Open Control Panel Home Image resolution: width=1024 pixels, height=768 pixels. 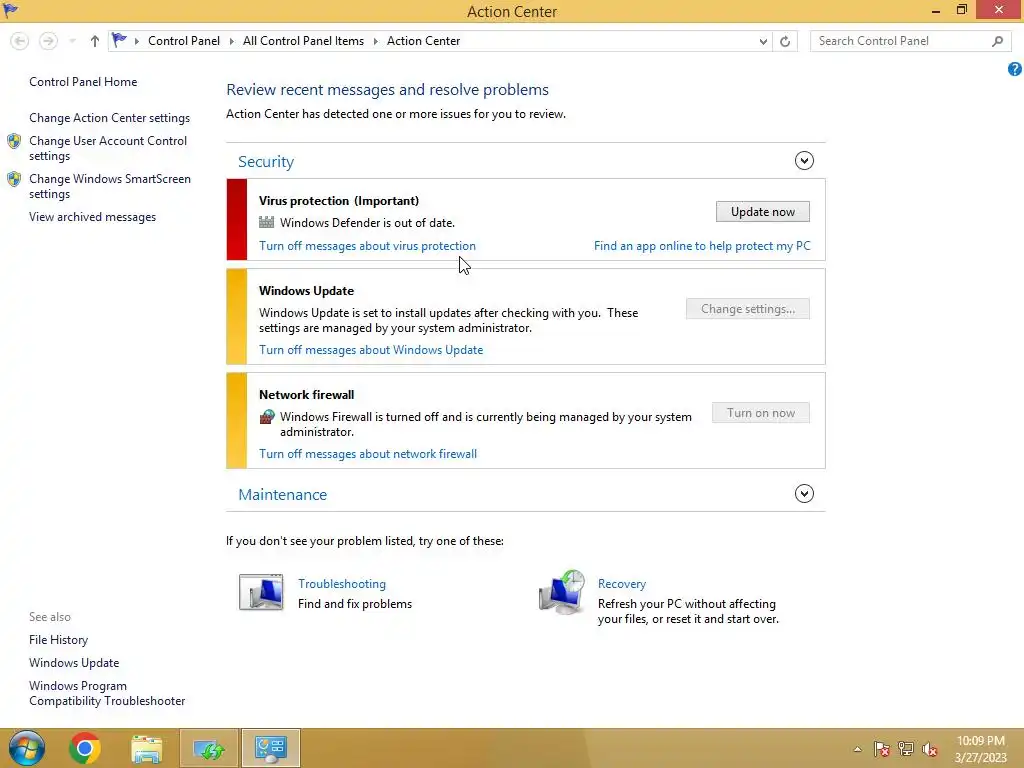[x=83, y=82]
